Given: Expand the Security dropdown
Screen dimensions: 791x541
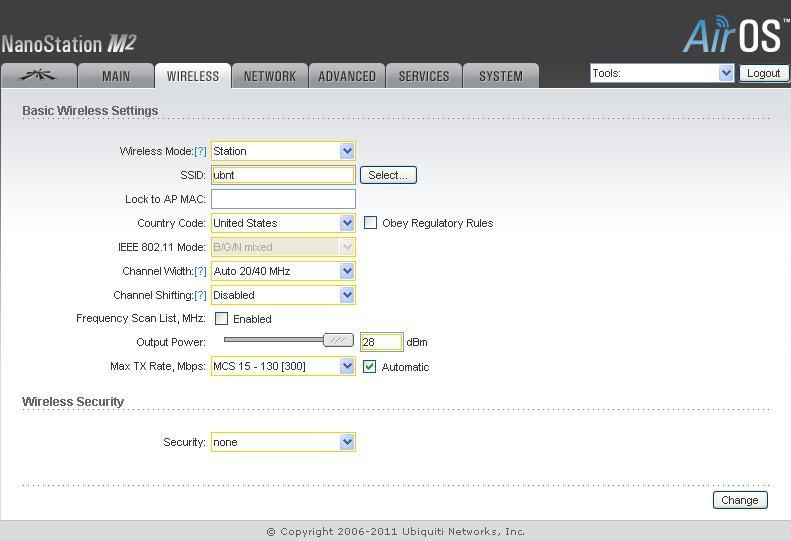Looking at the screenshot, I should pos(283,442).
